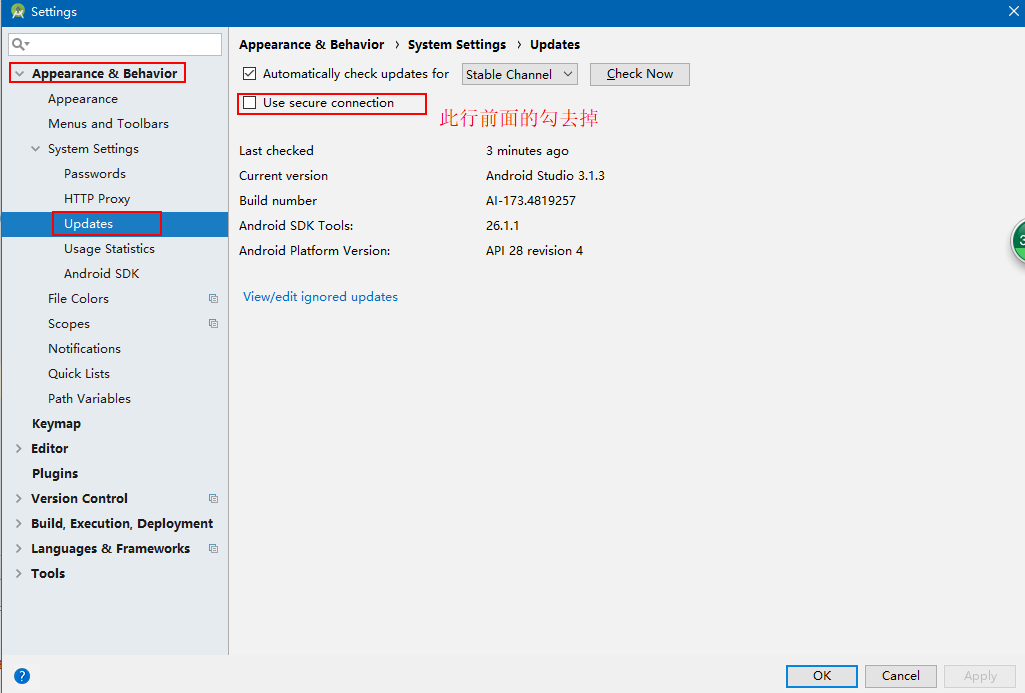
Task: Open Notifications settings
Action: point(84,348)
